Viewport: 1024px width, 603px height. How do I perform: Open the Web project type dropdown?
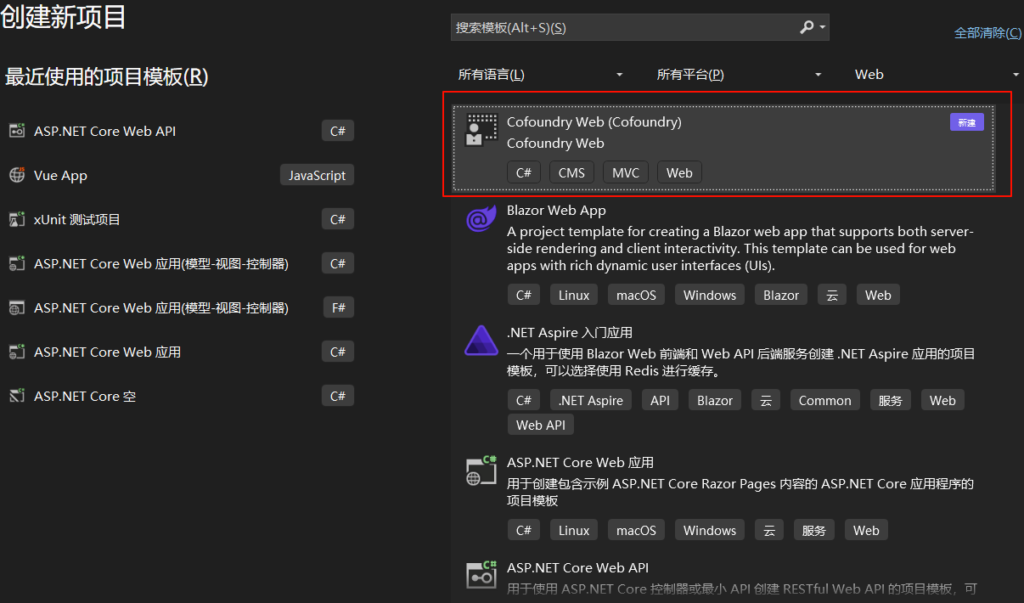click(936, 74)
